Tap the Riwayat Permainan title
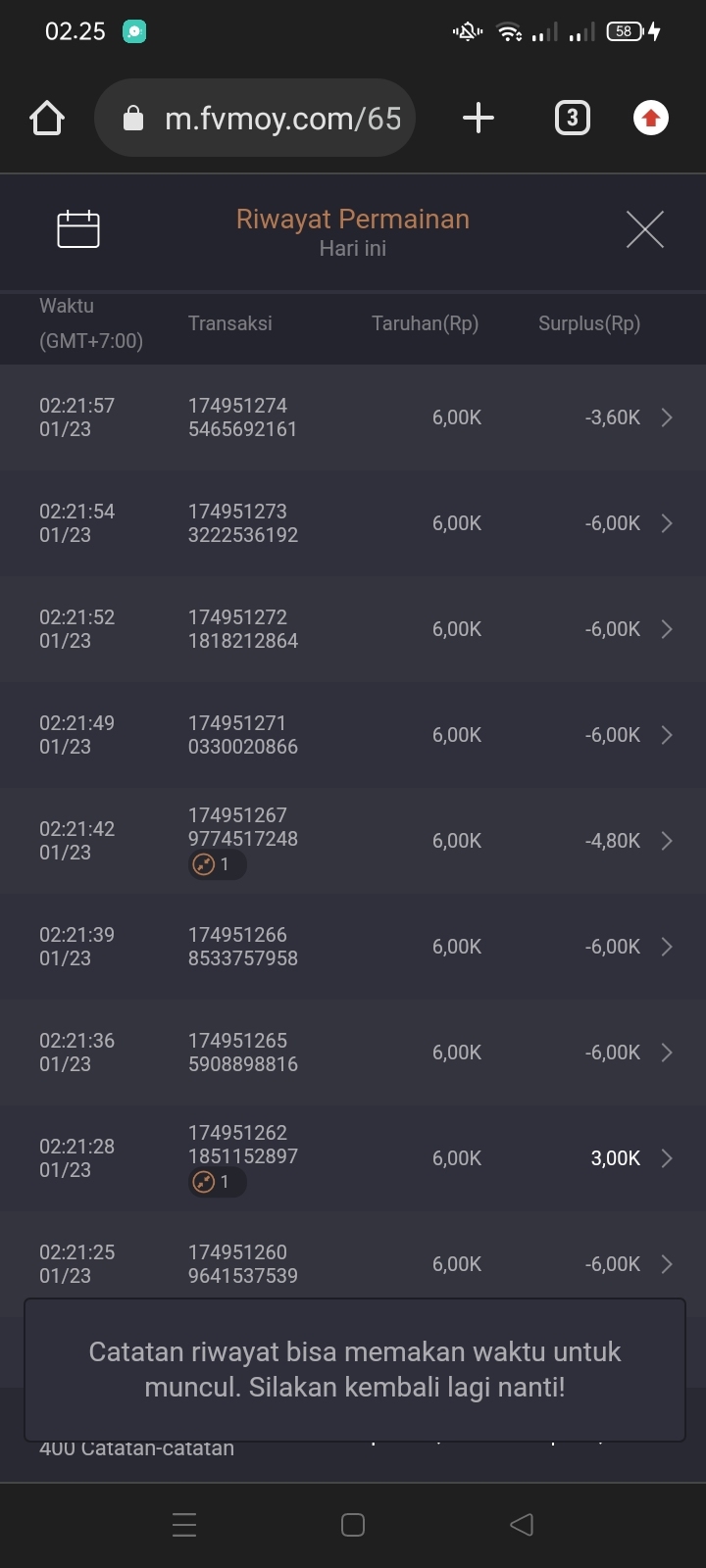This screenshot has height=1568, width=706. click(352, 220)
